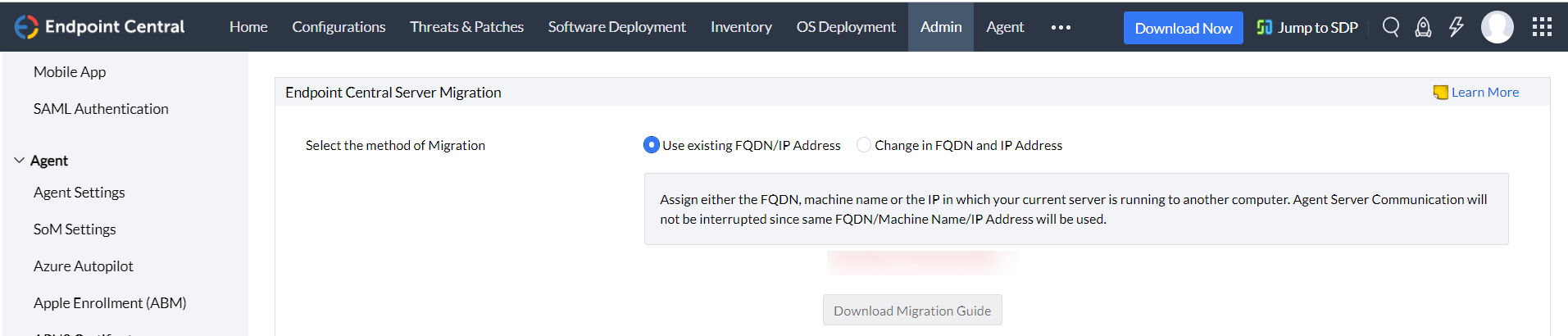Switch to the Inventory tab

[x=741, y=27]
